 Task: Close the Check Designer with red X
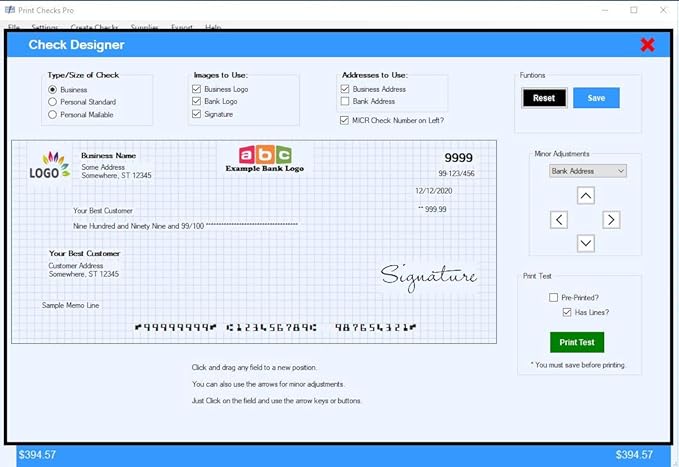click(647, 45)
